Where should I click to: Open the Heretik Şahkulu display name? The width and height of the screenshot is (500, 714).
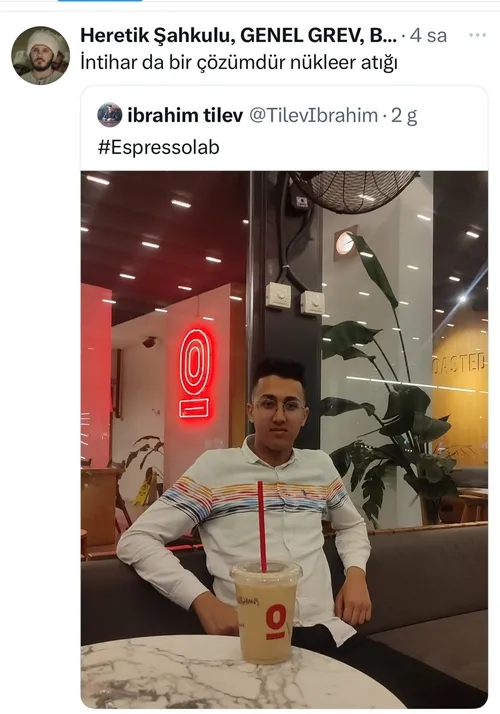pyautogui.click(x=238, y=35)
